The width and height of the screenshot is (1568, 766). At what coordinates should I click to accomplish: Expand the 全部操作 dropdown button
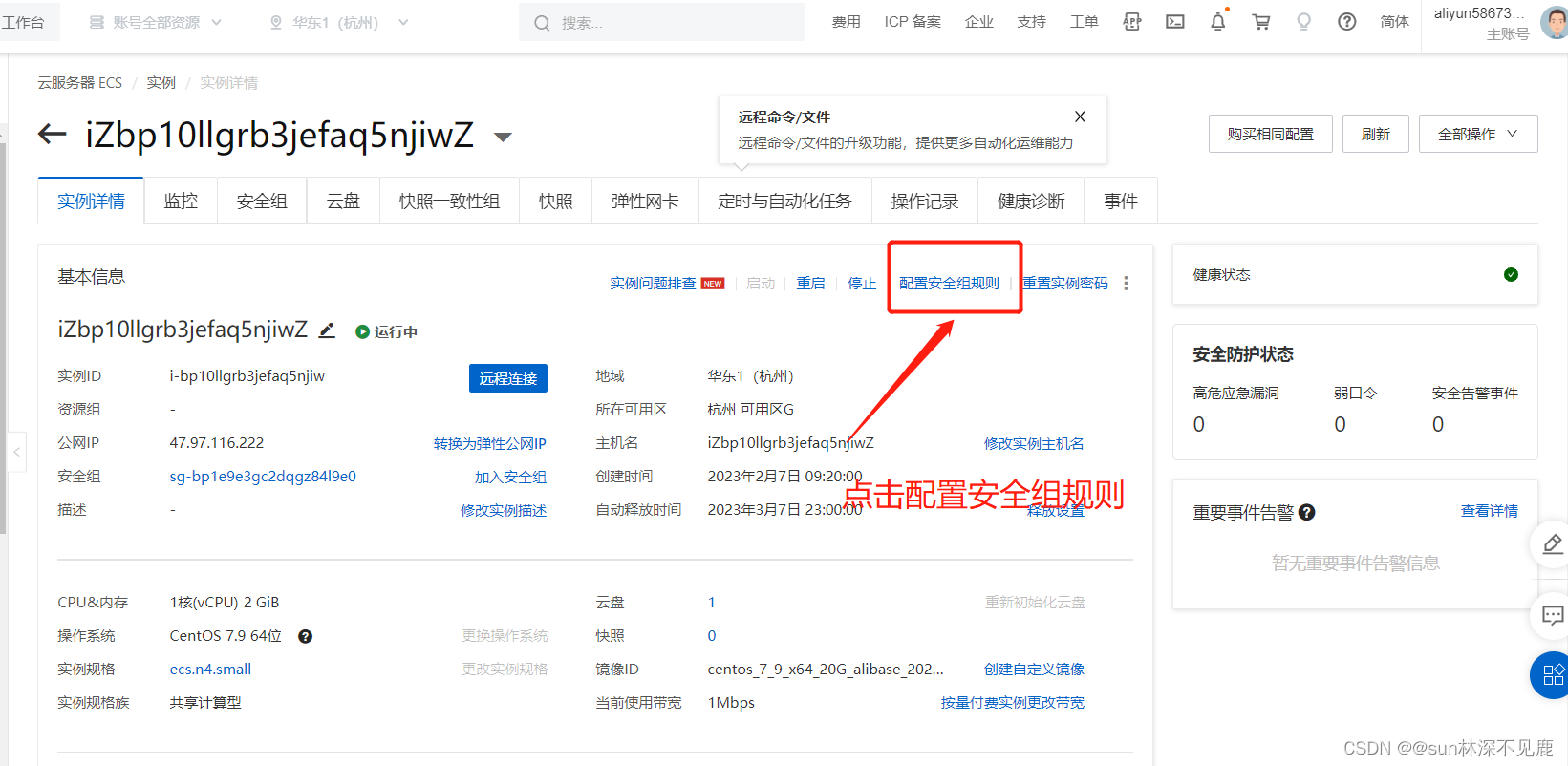coord(1478,134)
